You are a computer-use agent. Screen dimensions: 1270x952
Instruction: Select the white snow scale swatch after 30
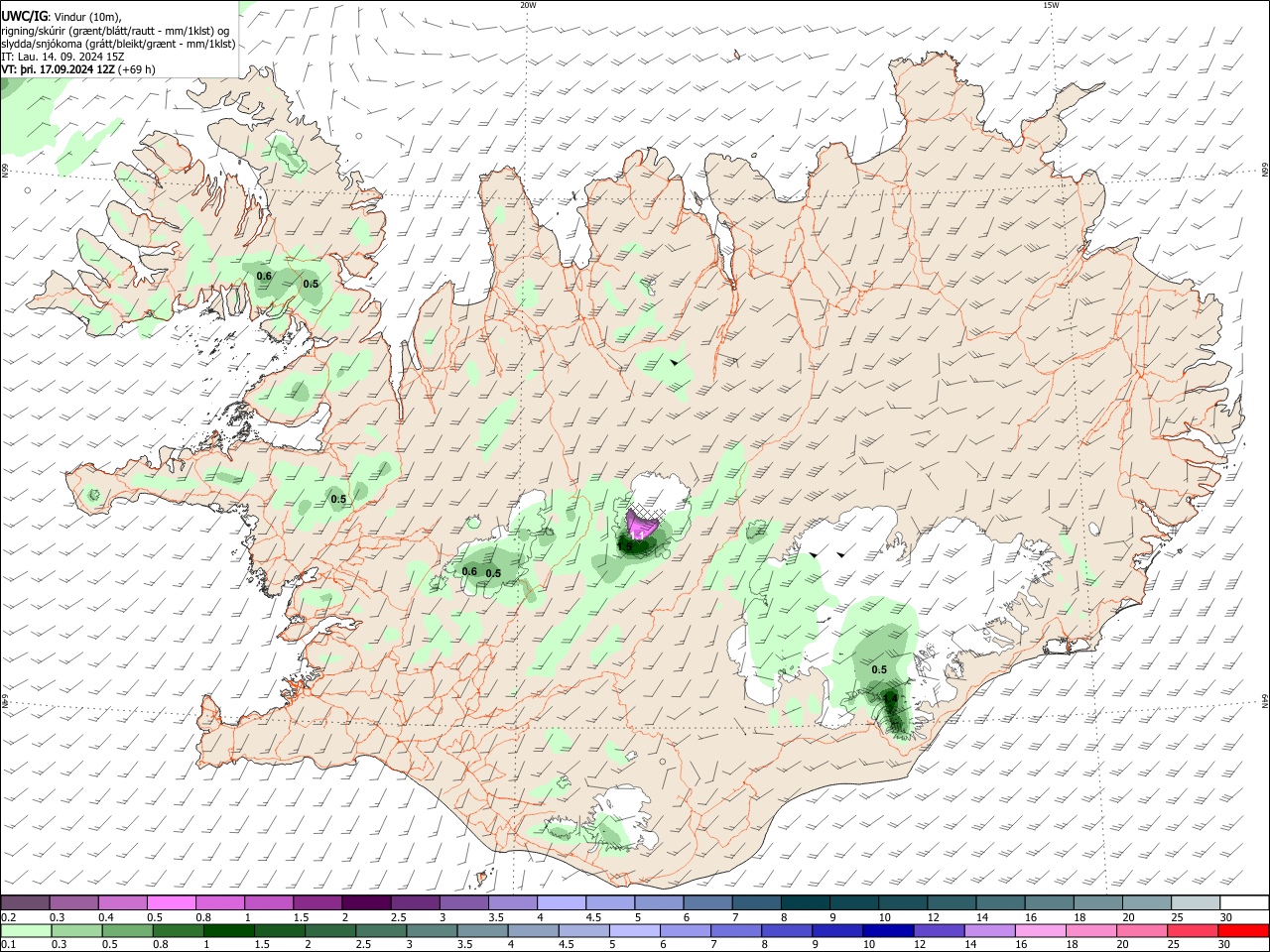[1245, 902]
